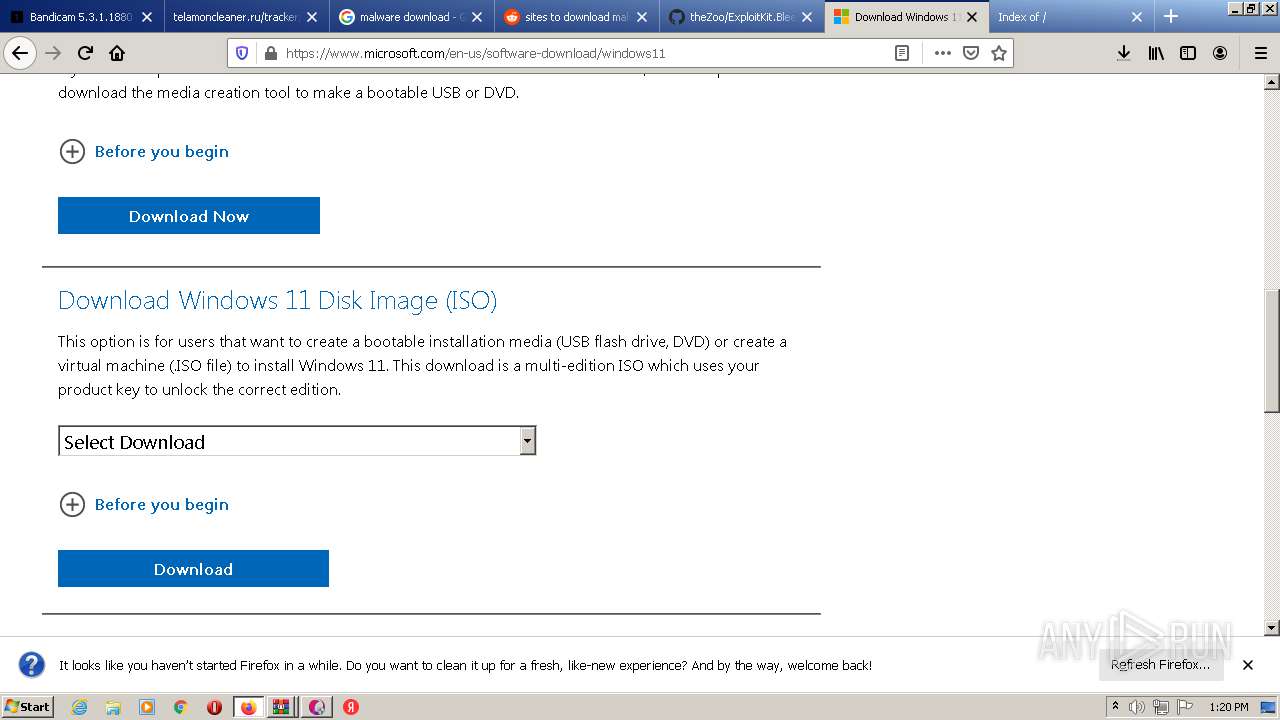1280x720 pixels.
Task: Click the scrollbar down arrow
Action: tap(1272, 628)
